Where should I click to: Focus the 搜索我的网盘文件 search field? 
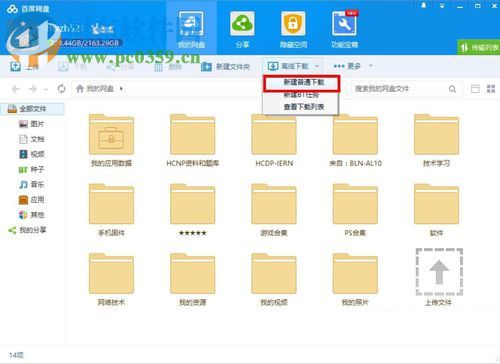point(400,89)
